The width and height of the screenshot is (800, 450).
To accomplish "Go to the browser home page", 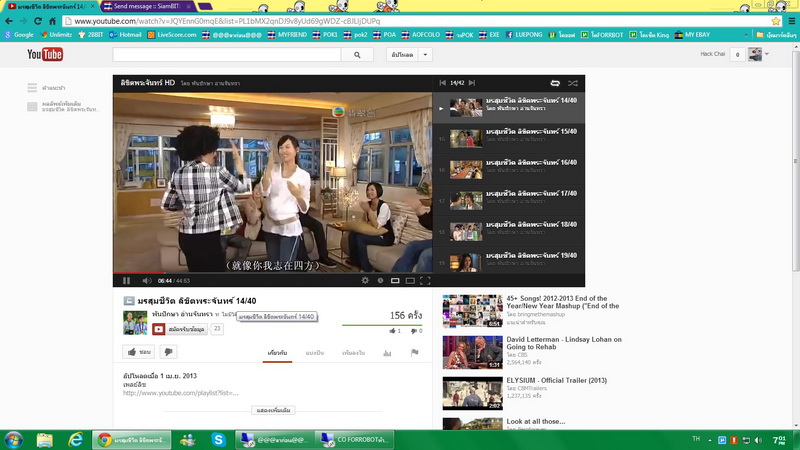I will [53, 21].
